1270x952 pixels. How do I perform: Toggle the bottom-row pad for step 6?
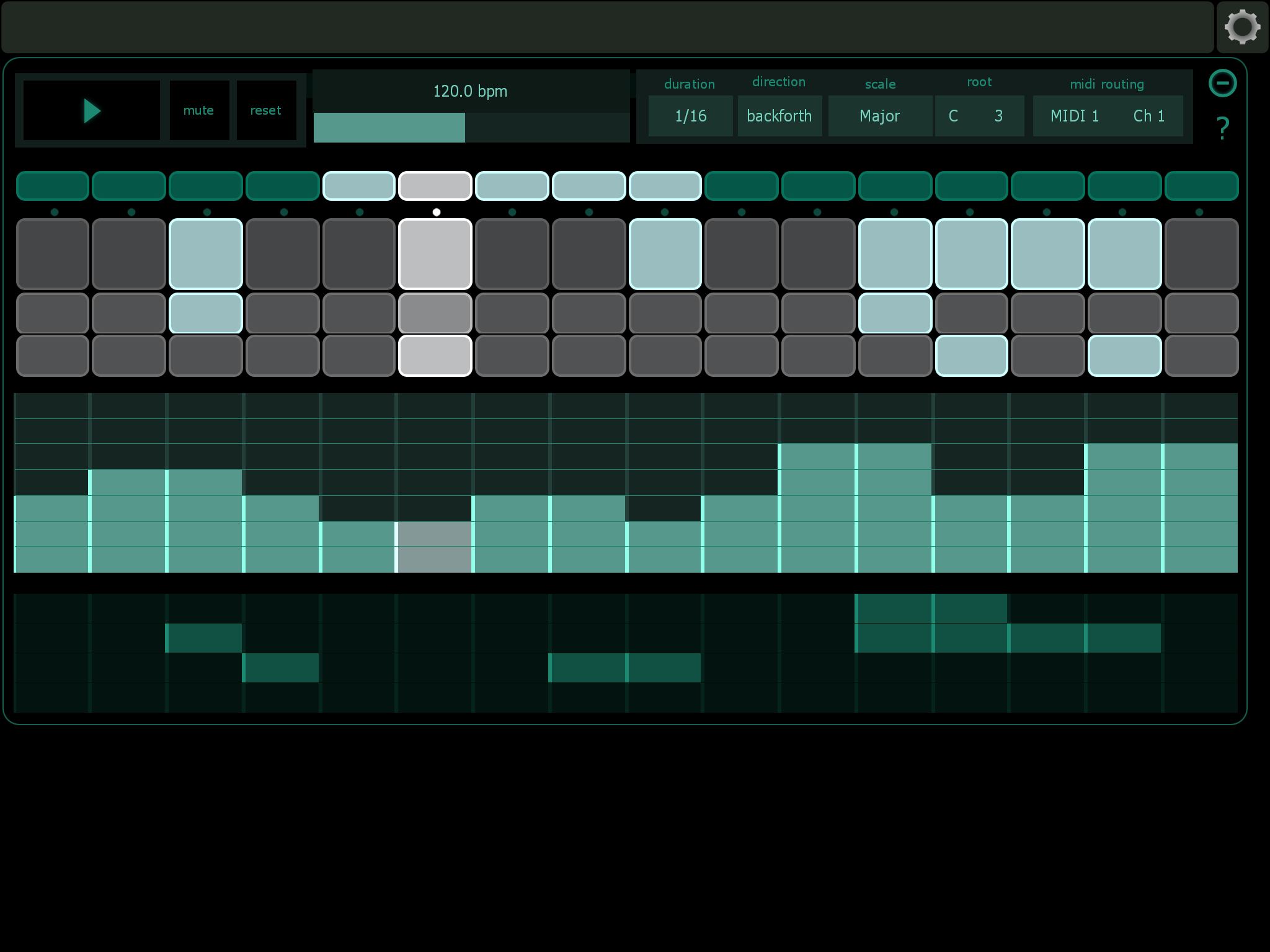435,356
